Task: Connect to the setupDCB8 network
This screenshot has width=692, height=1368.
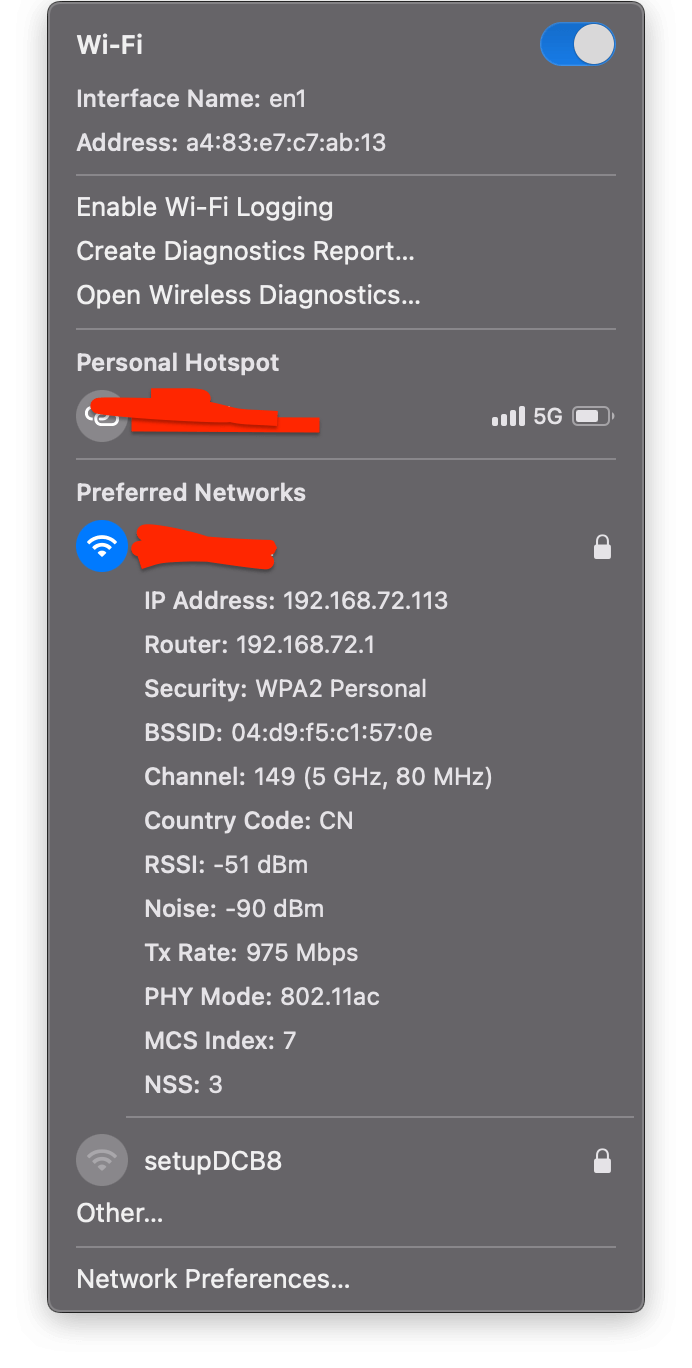Action: click(213, 1161)
